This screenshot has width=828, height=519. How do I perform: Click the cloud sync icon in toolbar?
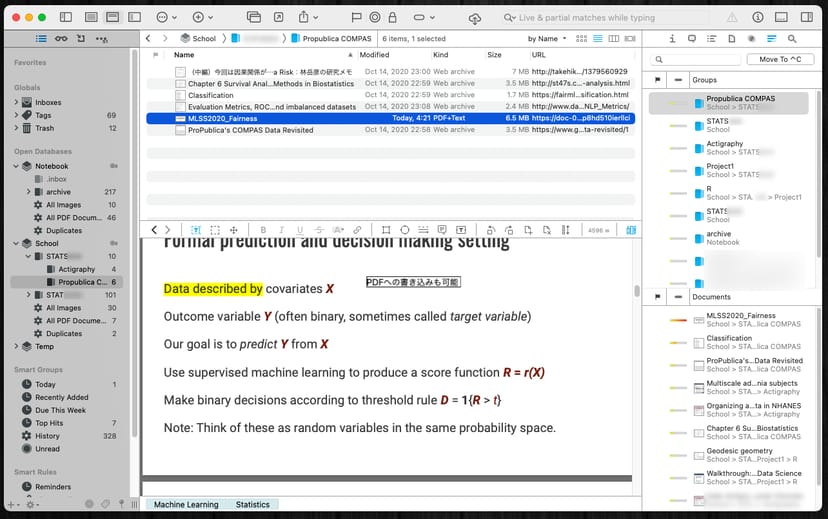(474, 18)
